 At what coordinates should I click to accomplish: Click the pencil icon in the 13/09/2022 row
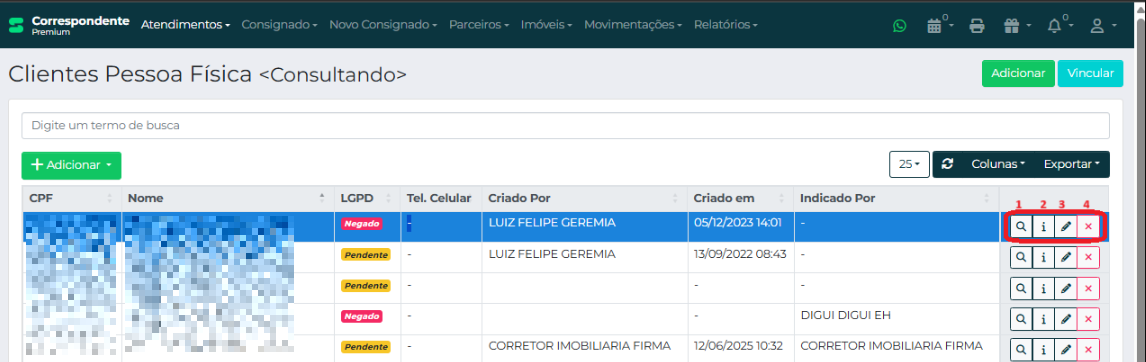point(1066,257)
